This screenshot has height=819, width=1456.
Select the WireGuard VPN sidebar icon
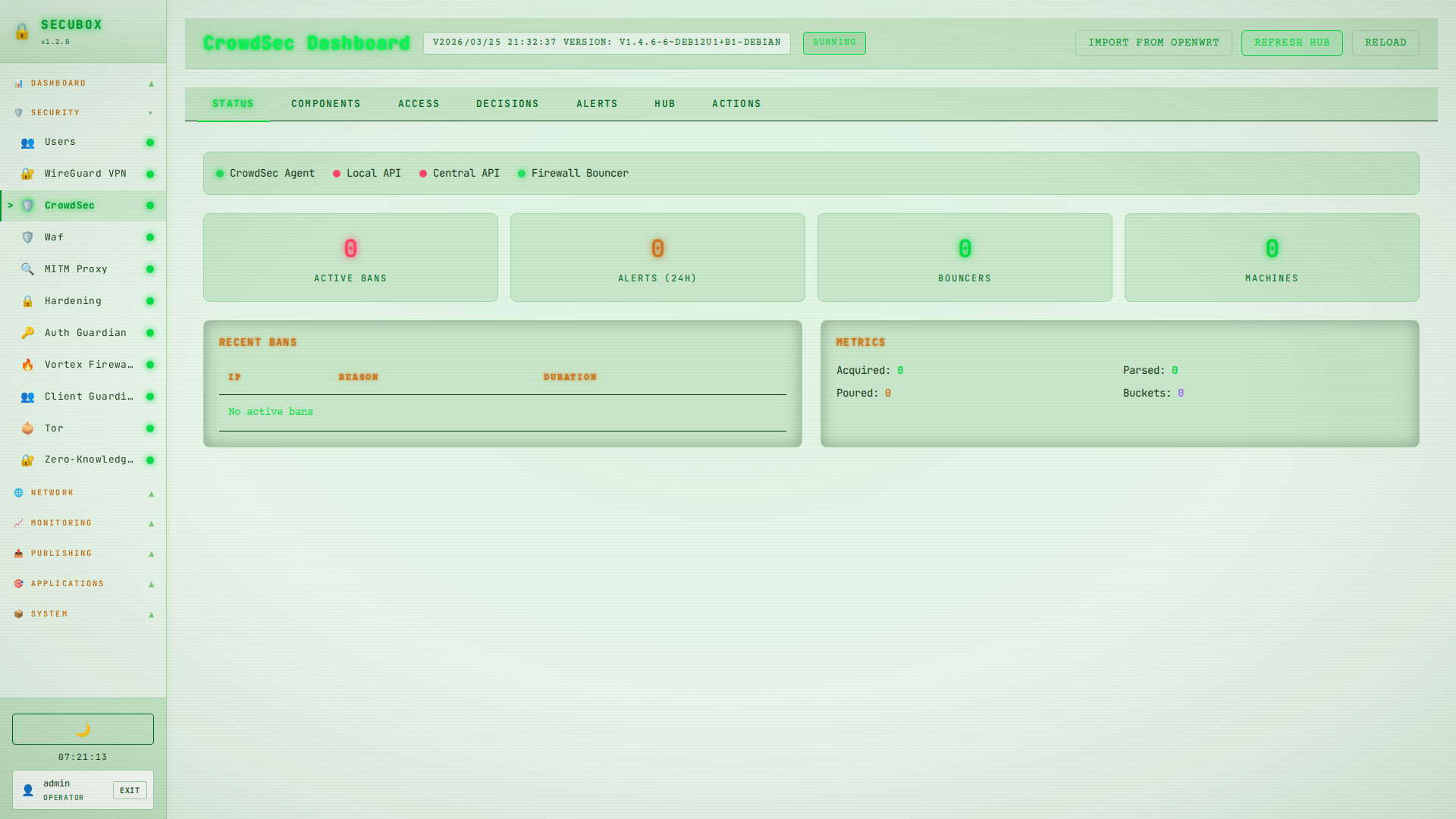tap(27, 173)
